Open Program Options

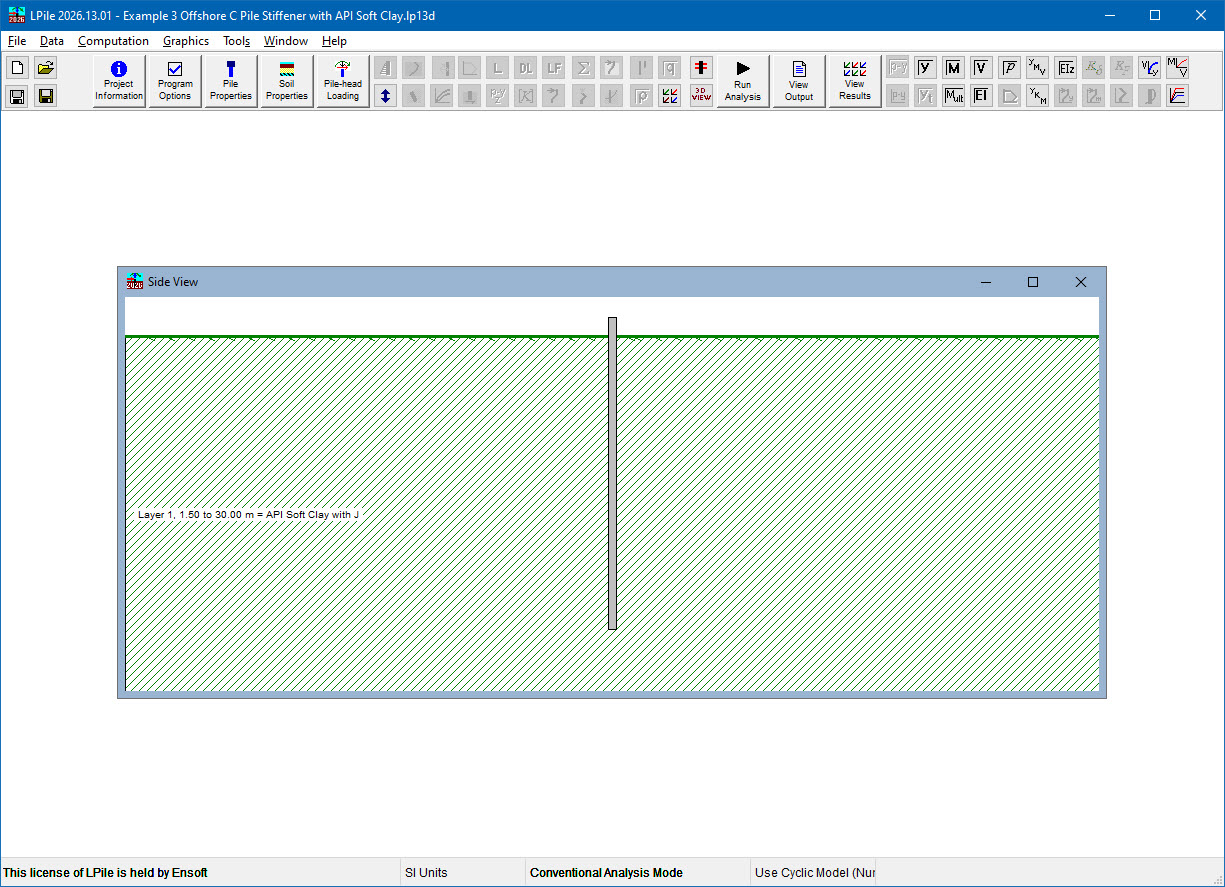(175, 82)
